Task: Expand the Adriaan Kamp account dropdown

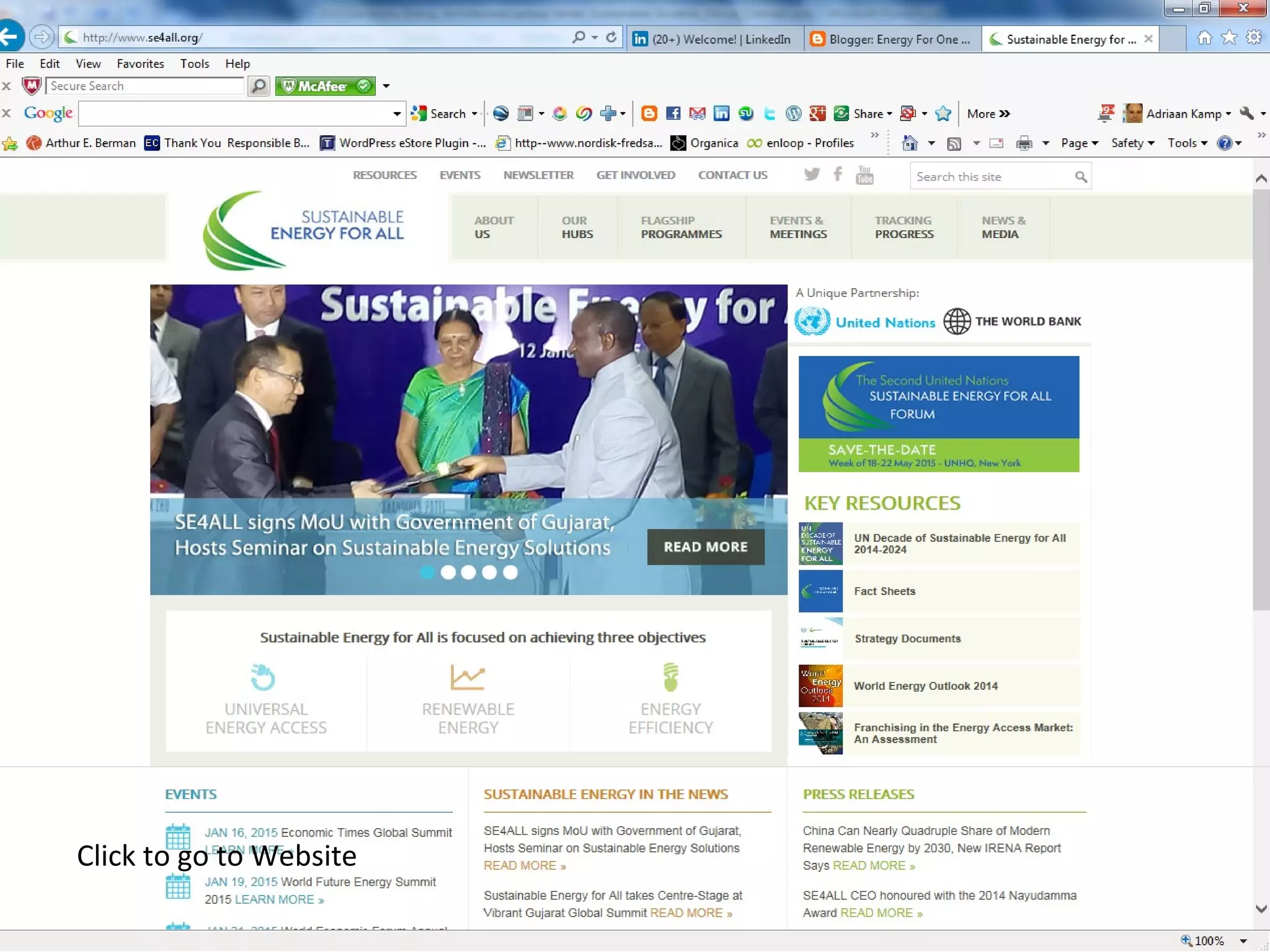Action: click(1228, 114)
